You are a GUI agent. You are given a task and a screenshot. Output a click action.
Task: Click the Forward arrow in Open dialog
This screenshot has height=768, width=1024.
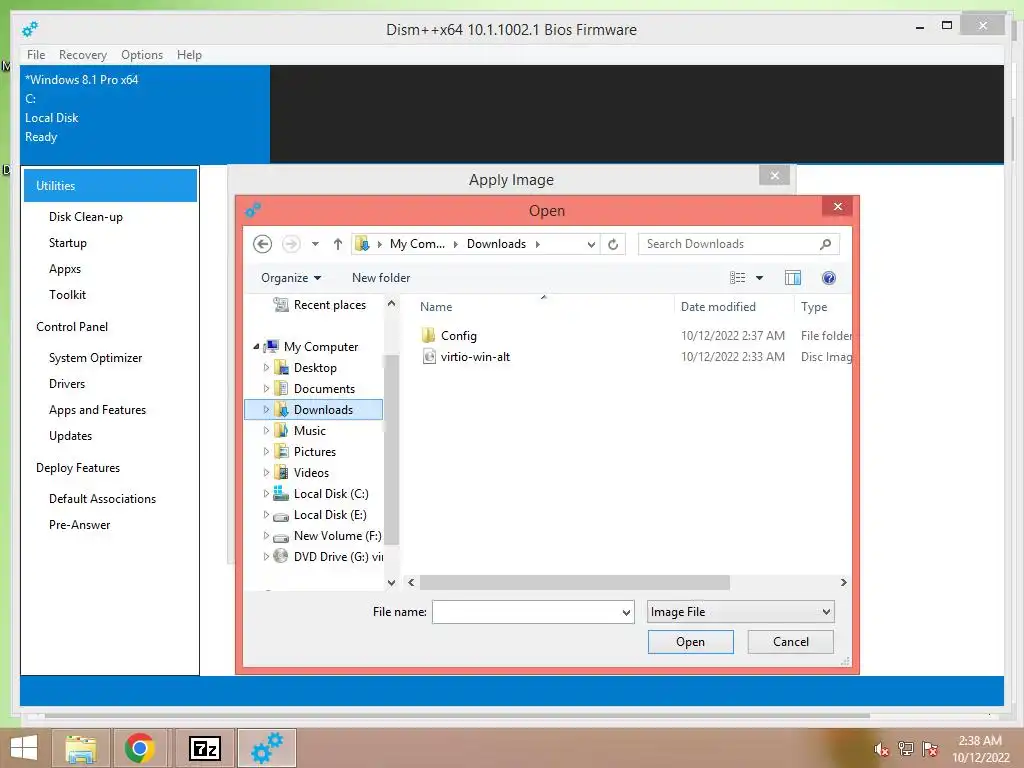pos(291,244)
